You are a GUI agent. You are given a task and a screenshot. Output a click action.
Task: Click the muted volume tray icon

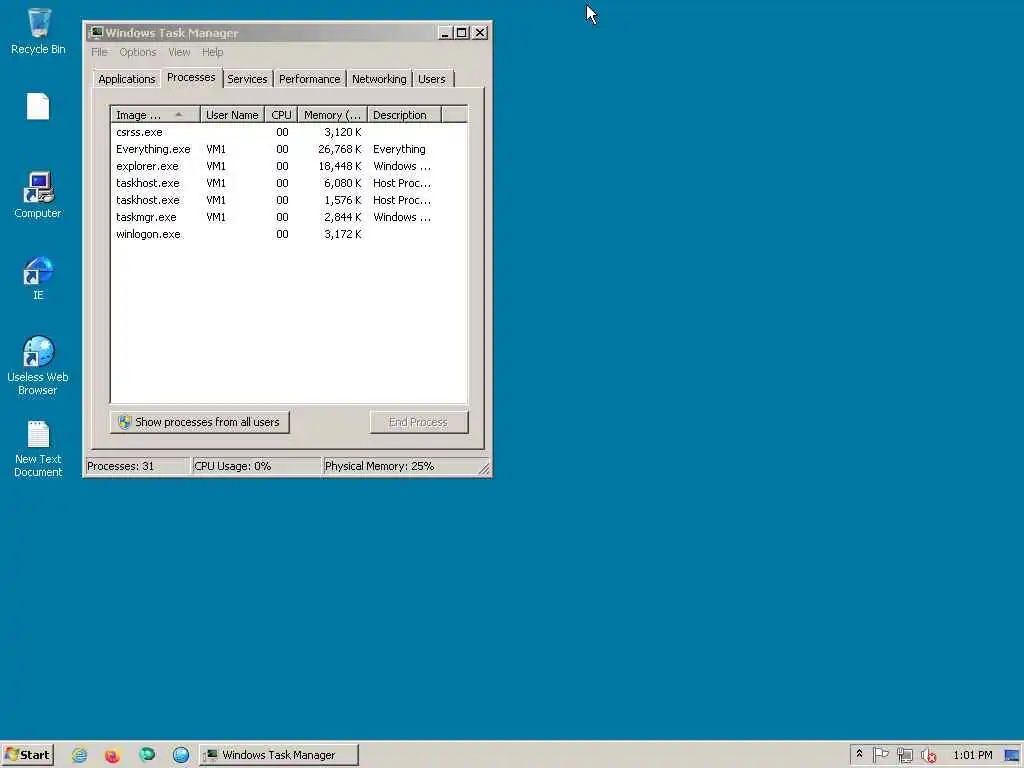pyautogui.click(x=929, y=755)
